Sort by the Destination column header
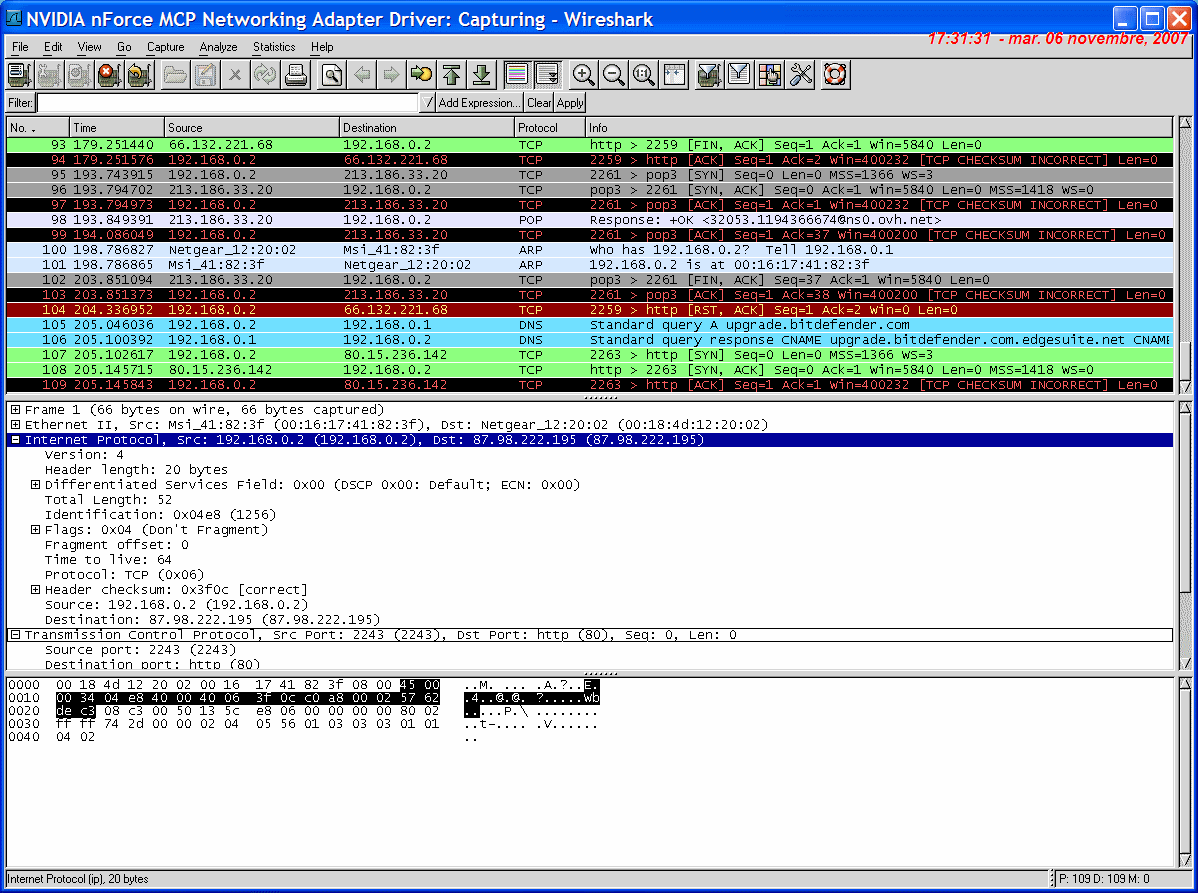1198x893 pixels. (x=426, y=128)
